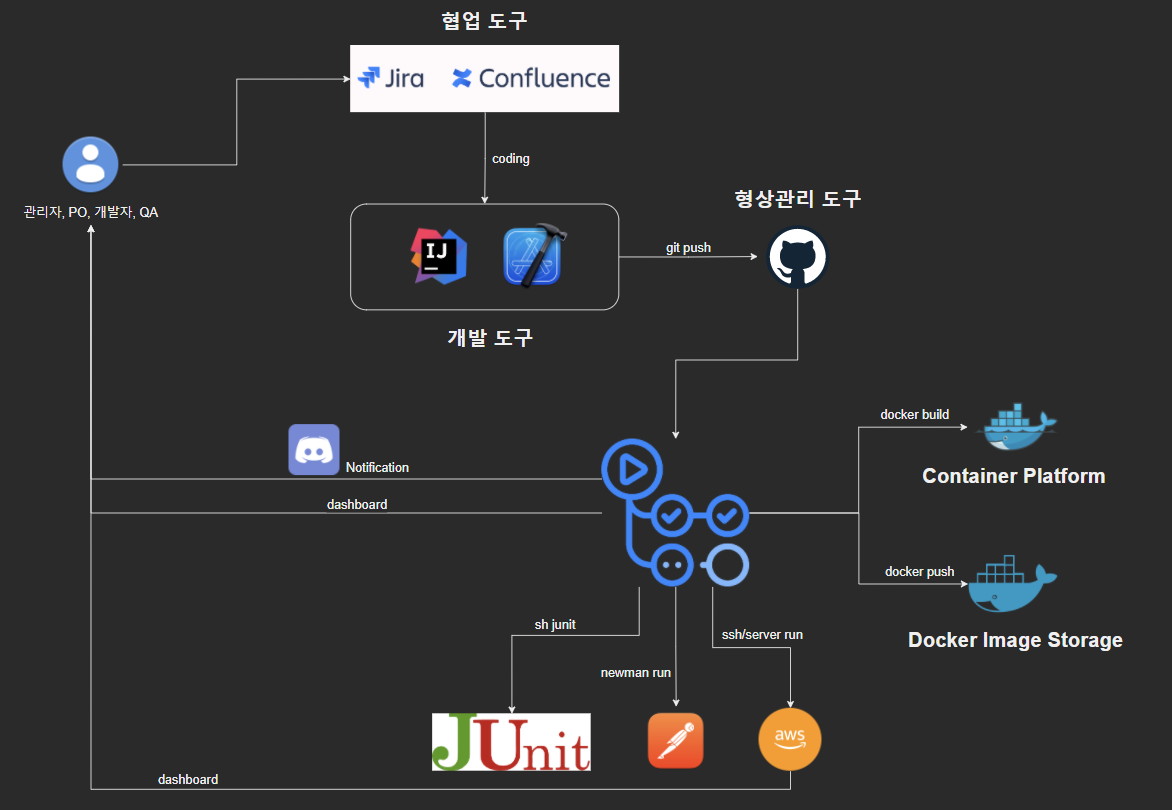The height and width of the screenshot is (810, 1172).
Task: Click the 'docker push' label
Action: pos(919,572)
